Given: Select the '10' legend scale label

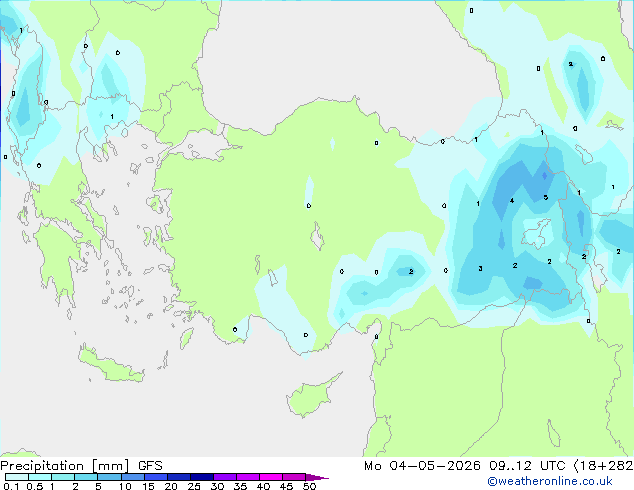Looking at the screenshot, I should click(x=125, y=486).
